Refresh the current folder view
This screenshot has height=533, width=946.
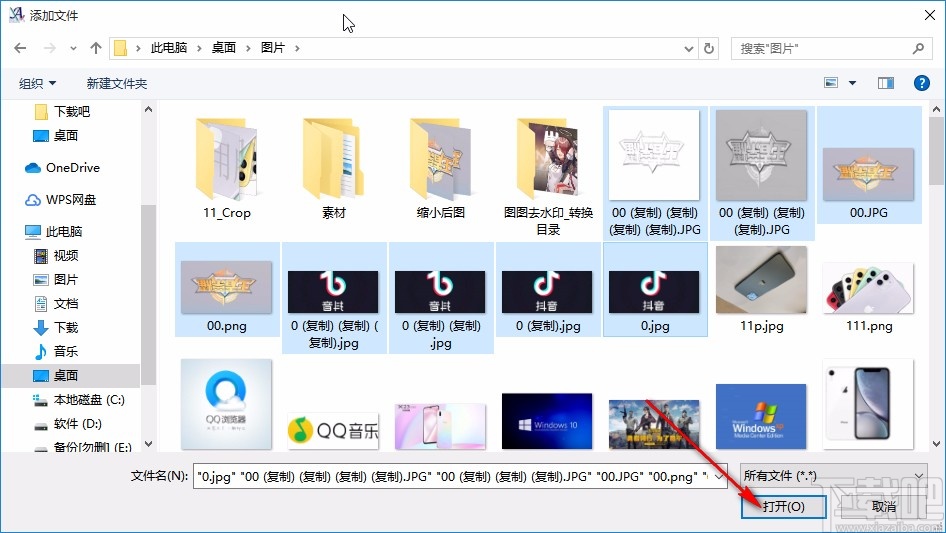pyautogui.click(x=709, y=48)
